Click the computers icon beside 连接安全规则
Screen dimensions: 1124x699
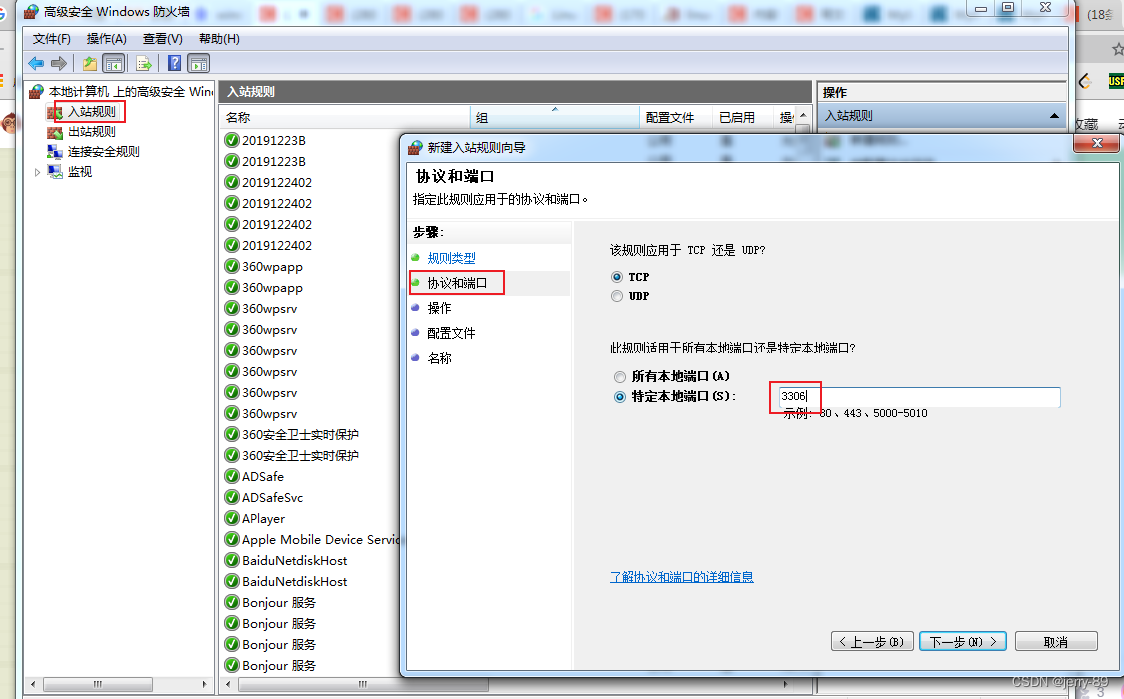pos(54,151)
